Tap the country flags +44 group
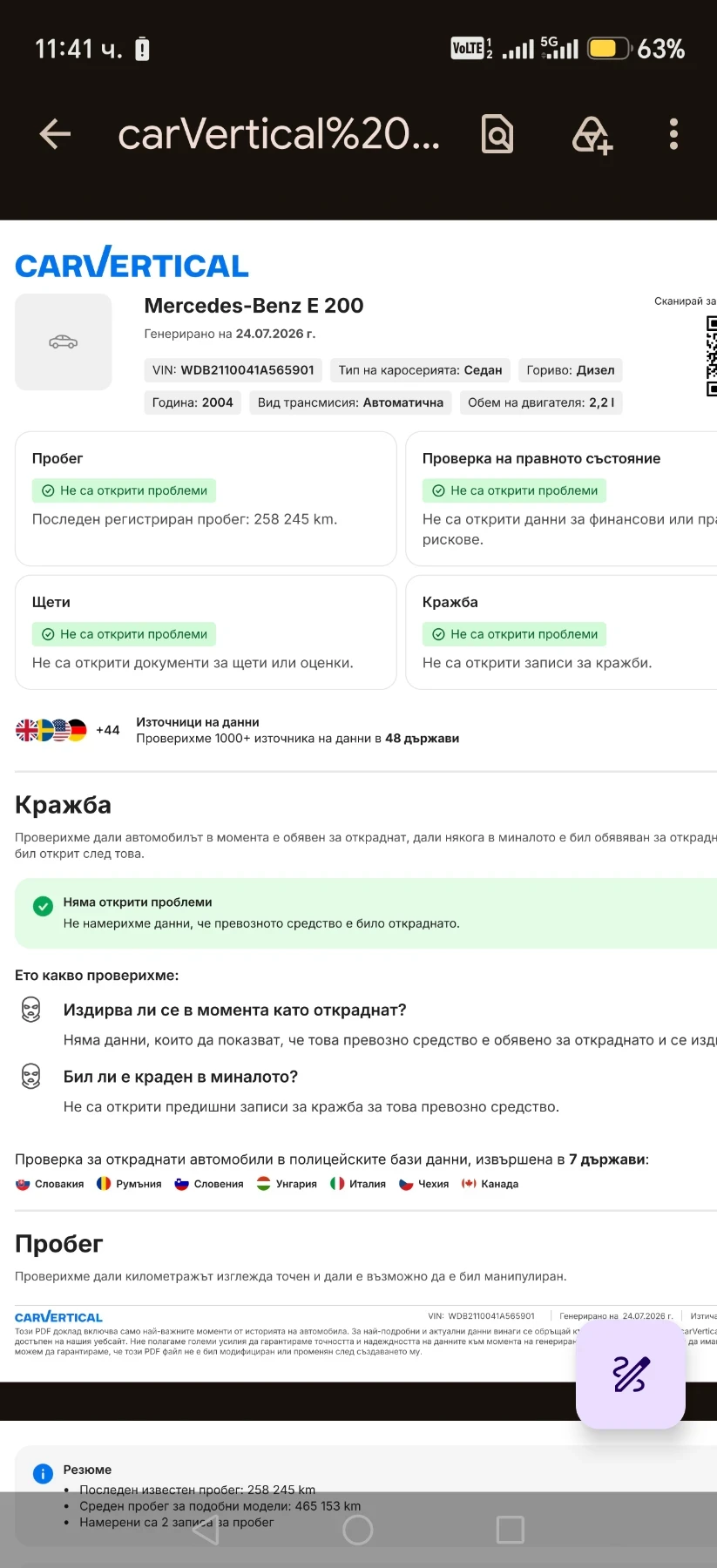 pyautogui.click(x=68, y=730)
